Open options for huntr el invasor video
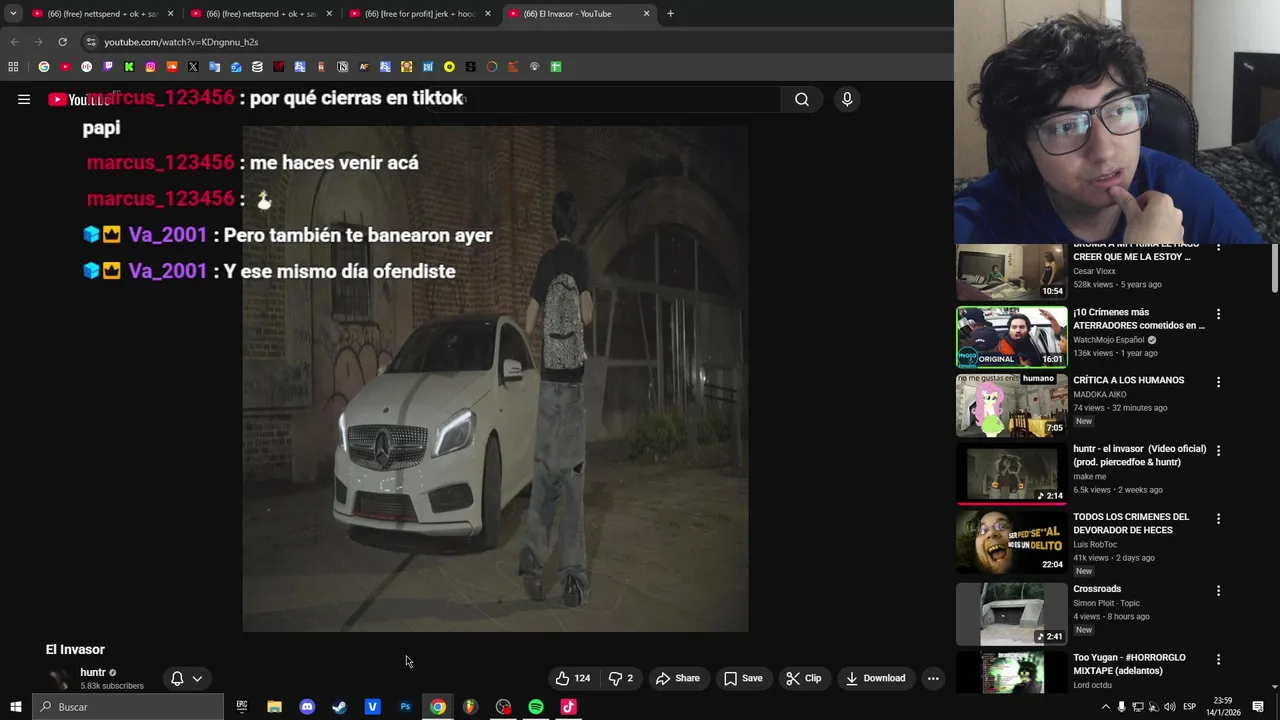The image size is (1280, 720). [x=1218, y=451]
